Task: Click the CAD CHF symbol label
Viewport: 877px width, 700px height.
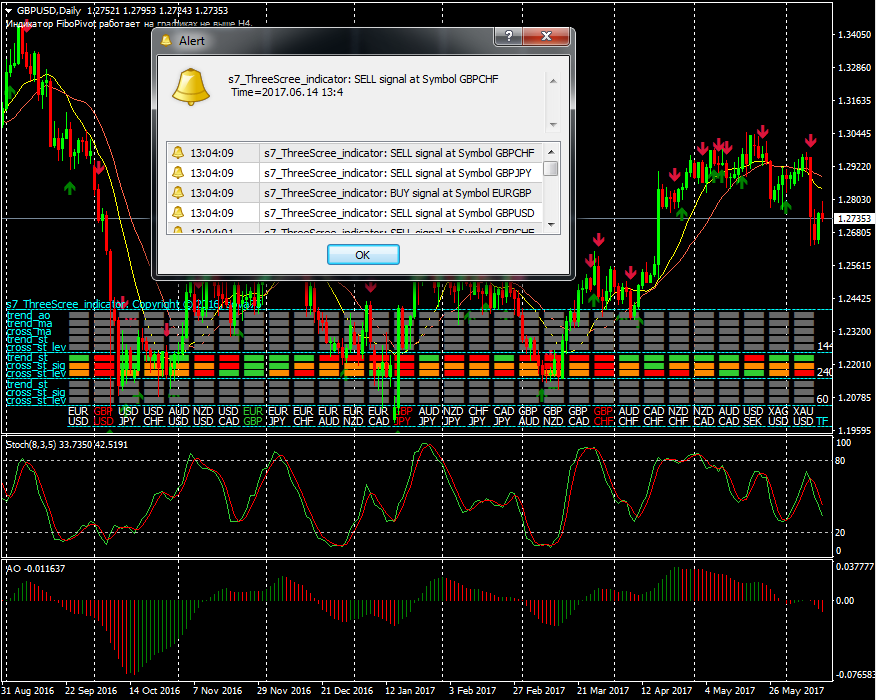Action: pos(653,416)
